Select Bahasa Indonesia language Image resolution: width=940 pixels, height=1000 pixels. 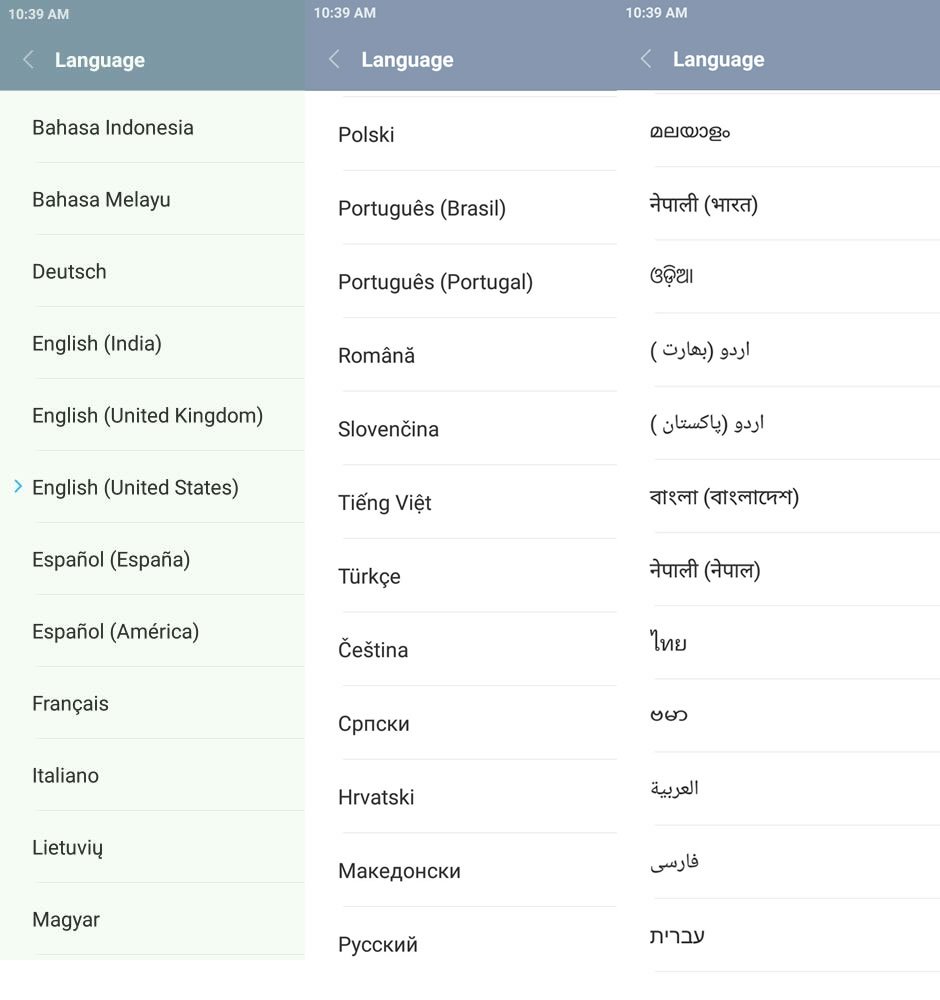tap(113, 128)
